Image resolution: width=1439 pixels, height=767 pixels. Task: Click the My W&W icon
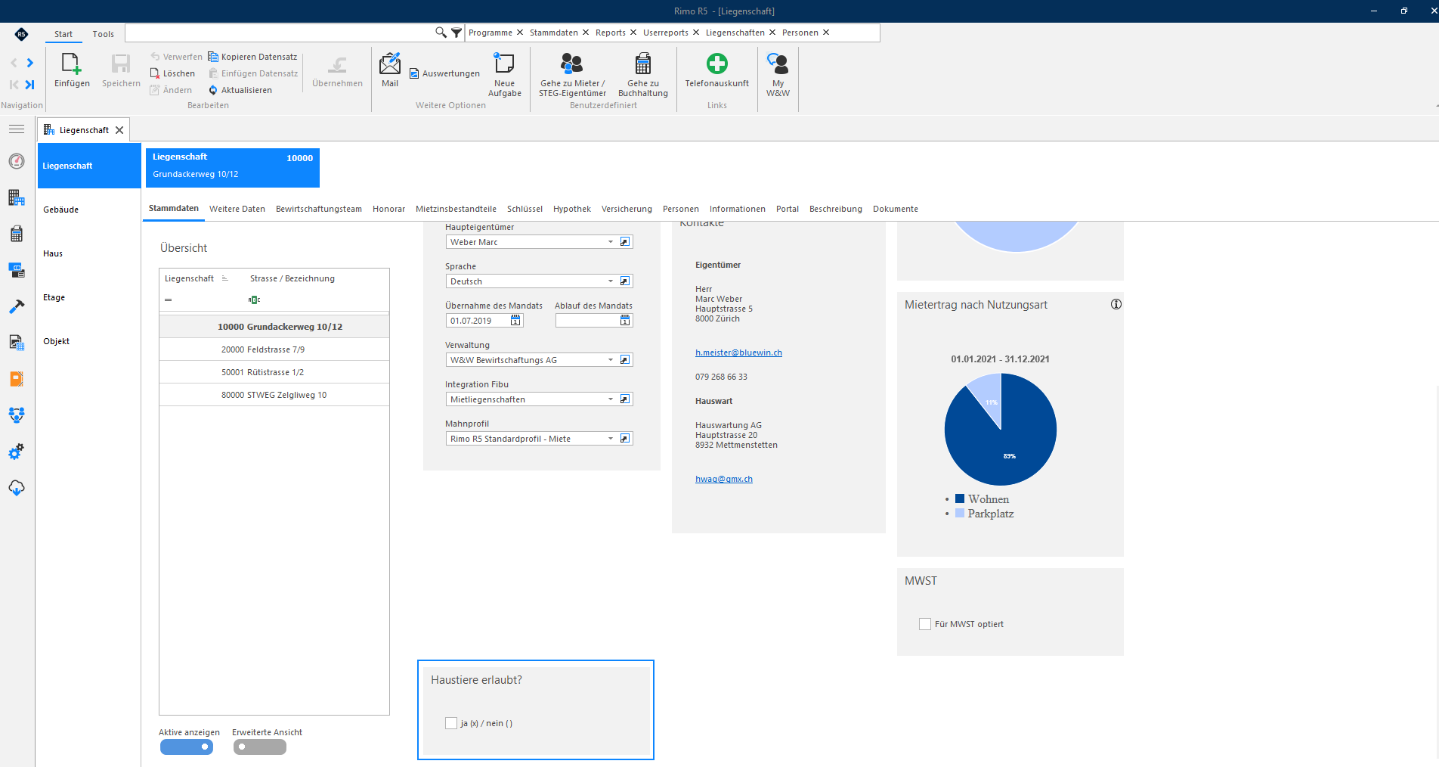(777, 64)
